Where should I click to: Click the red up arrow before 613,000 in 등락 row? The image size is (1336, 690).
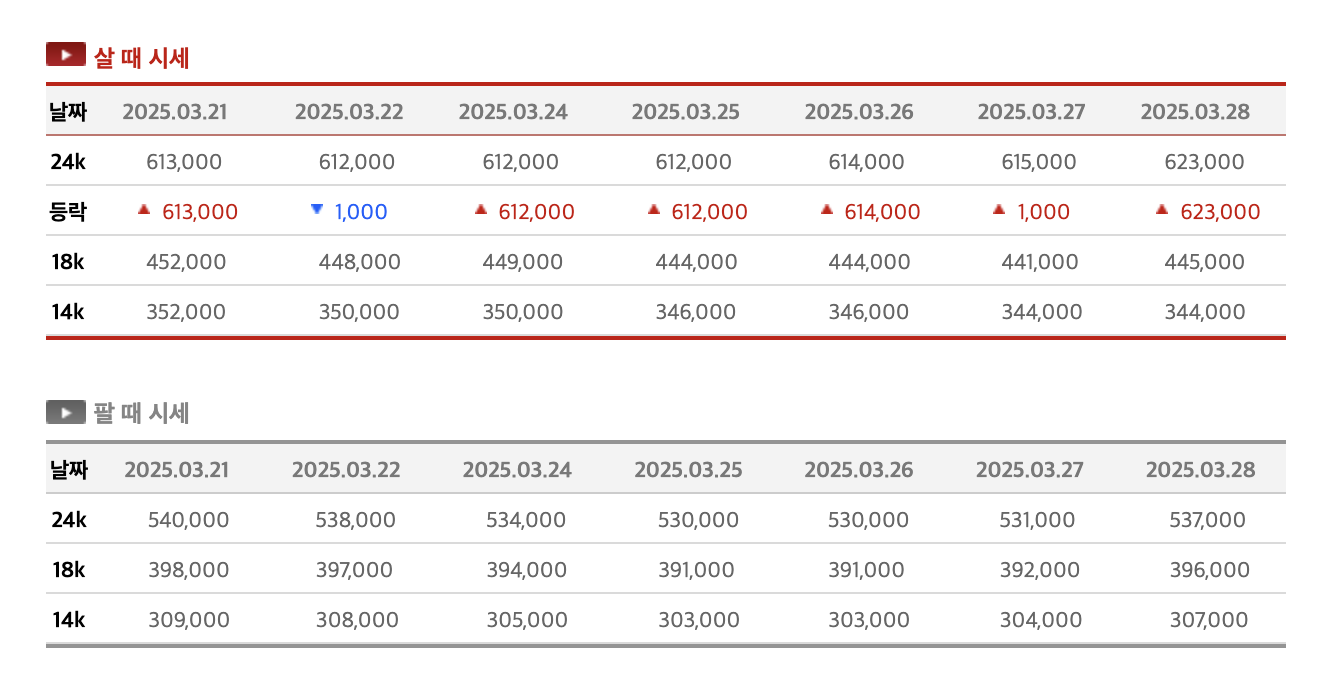tap(144, 210)
